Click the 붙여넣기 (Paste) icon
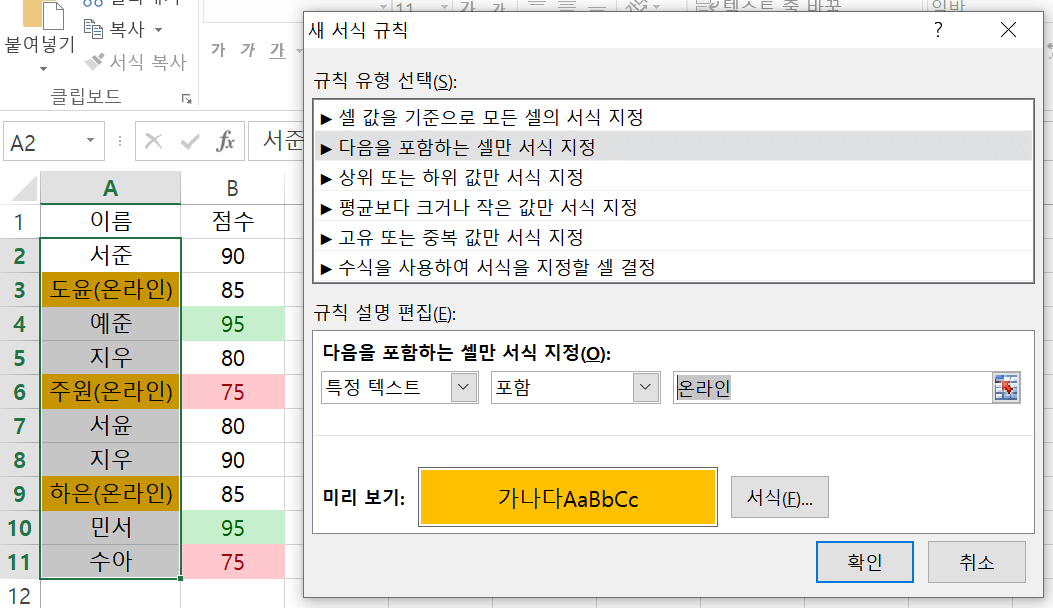1053x608 pixels. click(44, 18)
